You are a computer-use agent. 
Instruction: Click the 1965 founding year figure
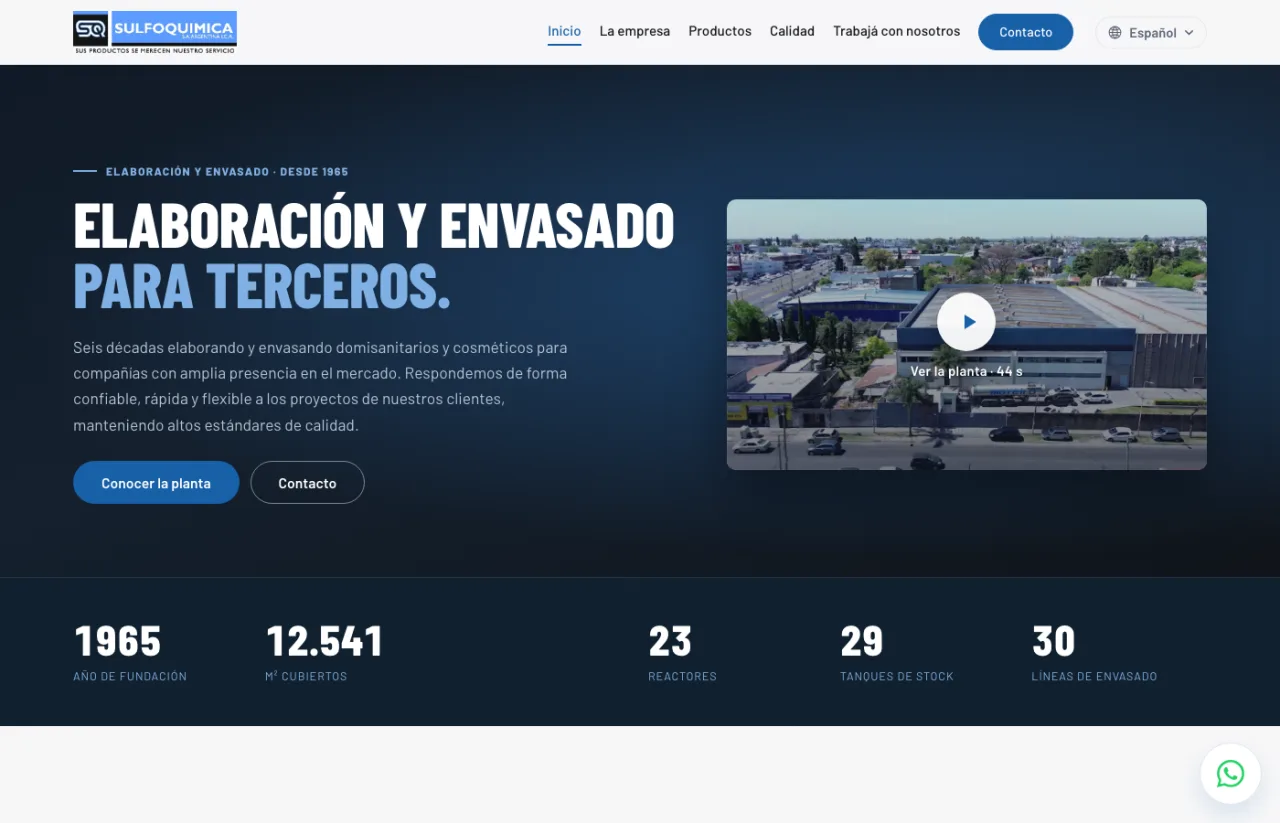pos(118,641)
